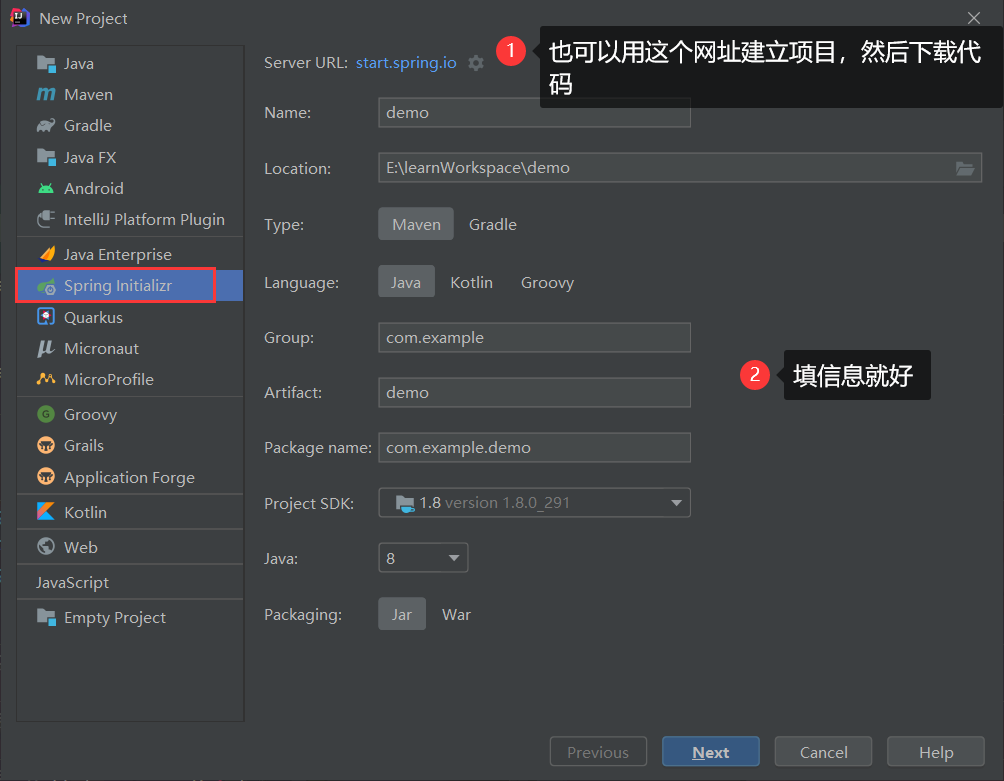Select Maven project type
The height and width of the screenshot is (781, 1004).
tap(416, 224)
